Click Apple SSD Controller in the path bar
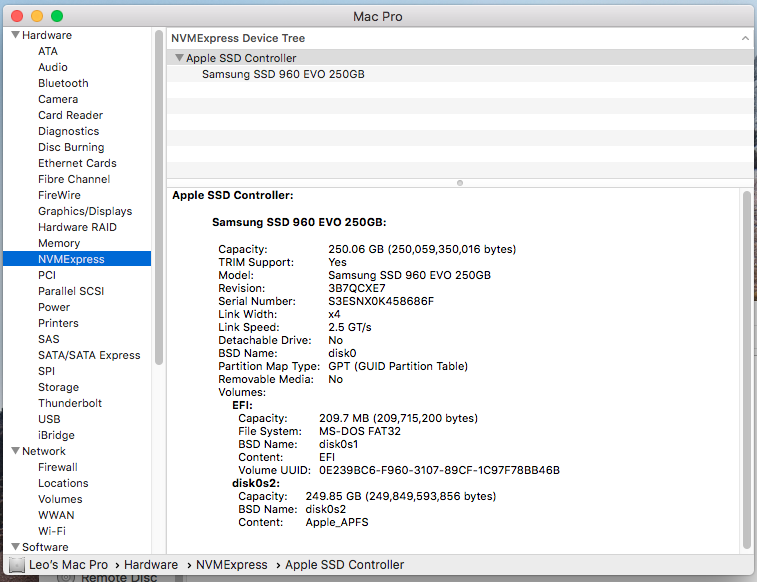757x582 pixels. (x=344, y=565)
